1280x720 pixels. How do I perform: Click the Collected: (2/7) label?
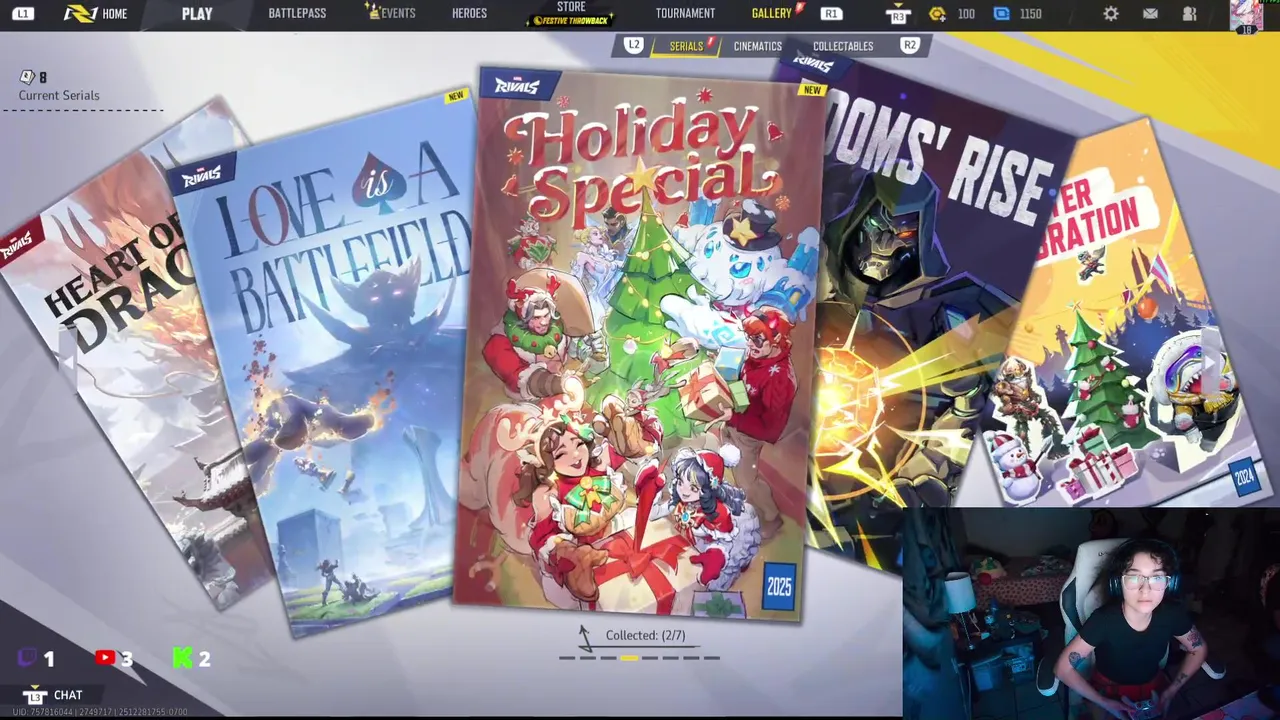(x=645, y=636)
